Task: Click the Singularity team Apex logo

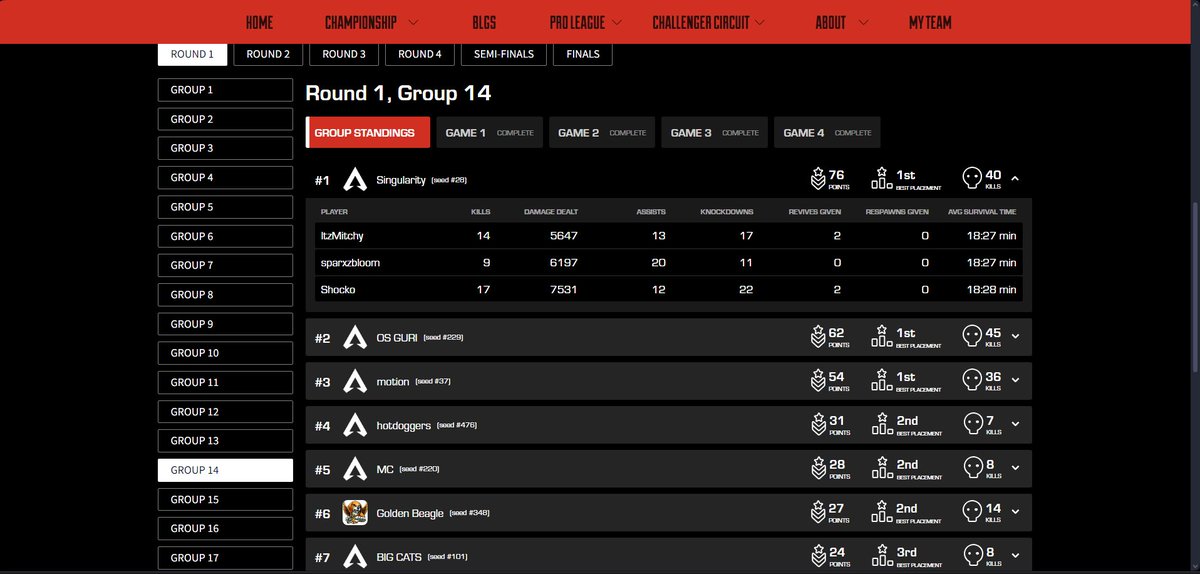Action: [x=355, y=180]
